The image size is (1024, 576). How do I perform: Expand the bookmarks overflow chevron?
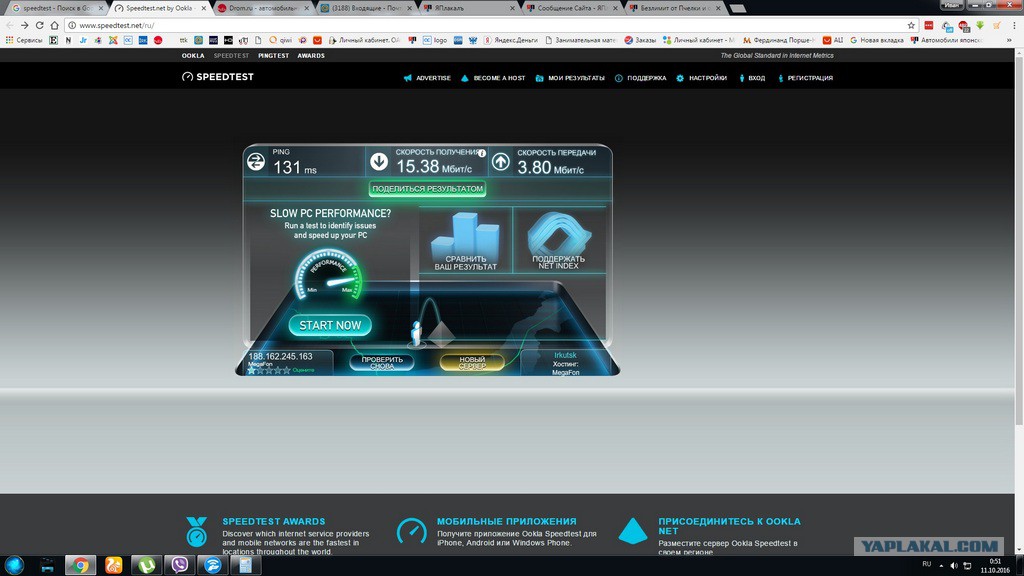pyautogui.click(x=1010, y=40)
